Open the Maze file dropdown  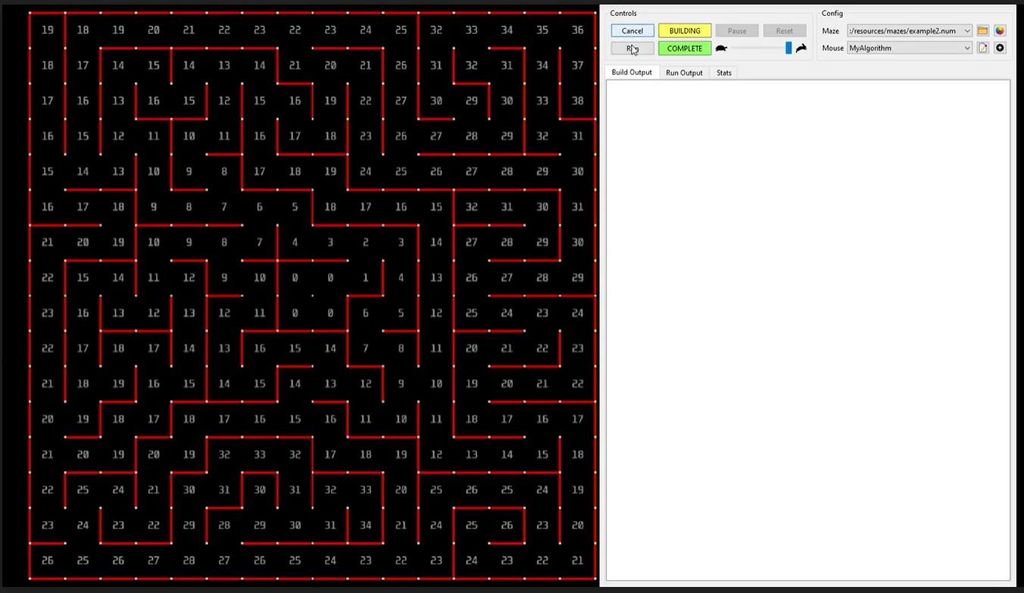[x=909, y=31]
